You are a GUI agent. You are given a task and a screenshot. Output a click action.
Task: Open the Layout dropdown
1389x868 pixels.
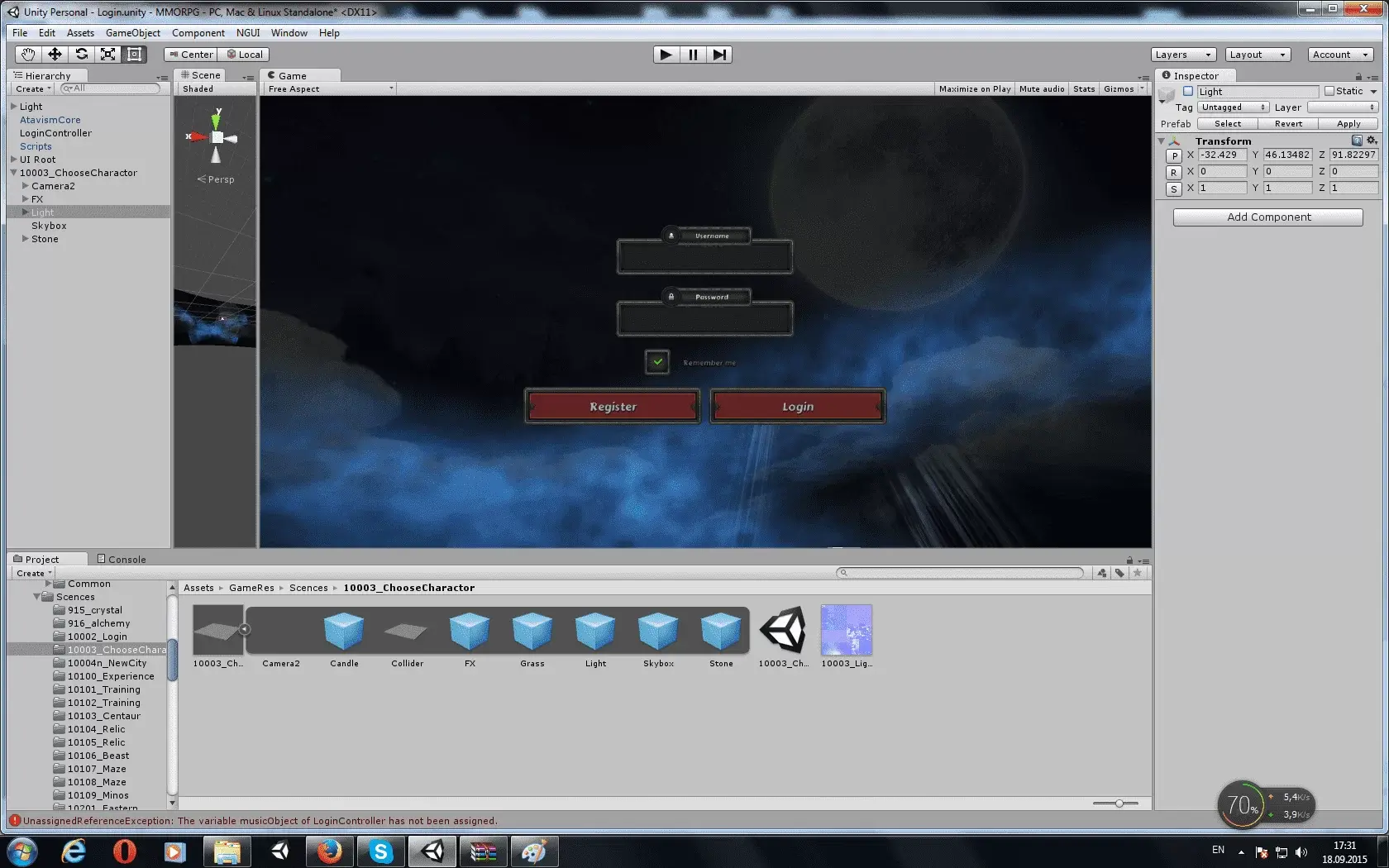tap(1258, 55)
